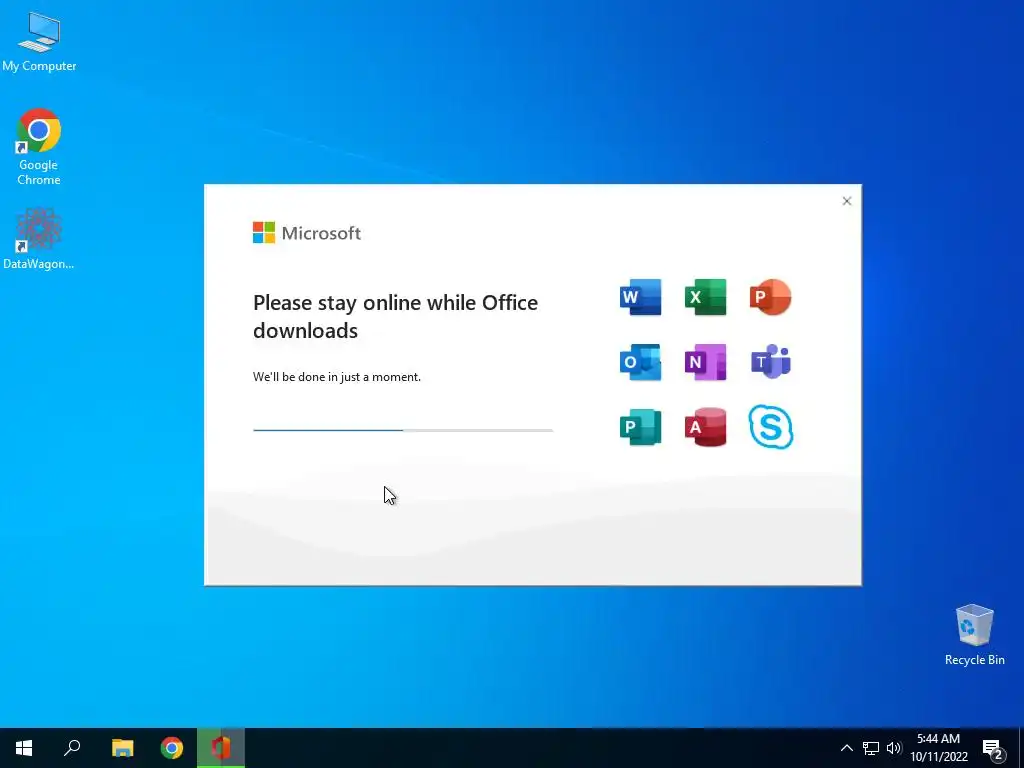Viewport: 1024px width, 768px height.
Task: Click the Microsoft logo in the installer
Action: pyautogui.click(x=306, y=232)
